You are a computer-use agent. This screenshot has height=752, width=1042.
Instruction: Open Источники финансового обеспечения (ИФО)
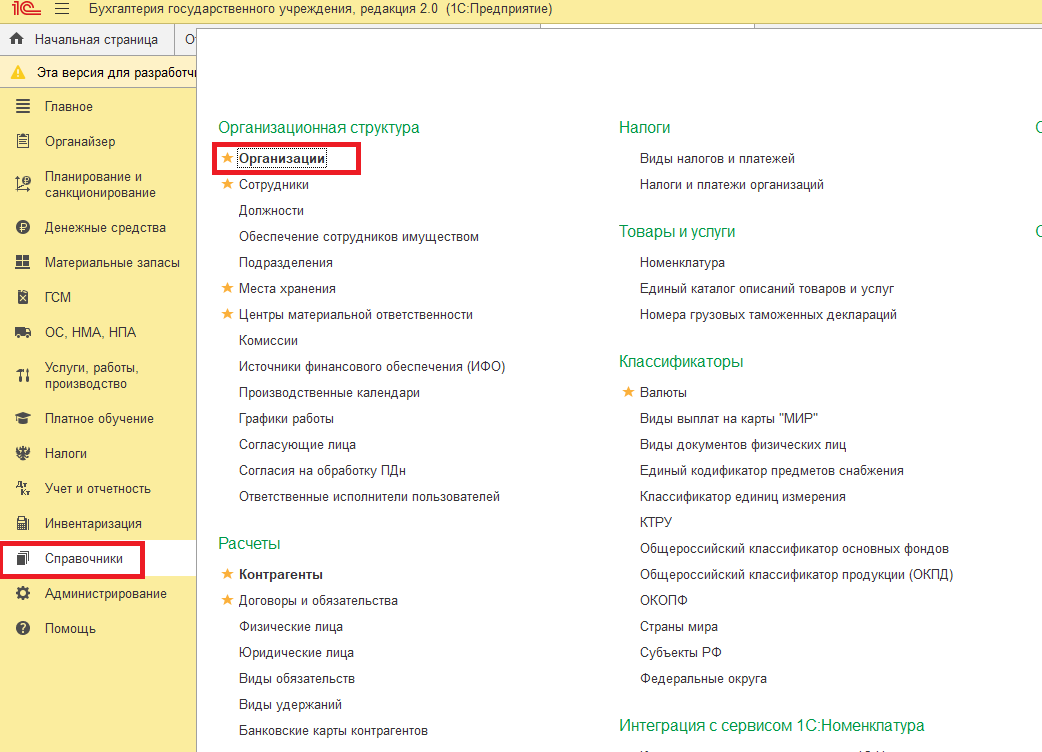coord(372,366)
